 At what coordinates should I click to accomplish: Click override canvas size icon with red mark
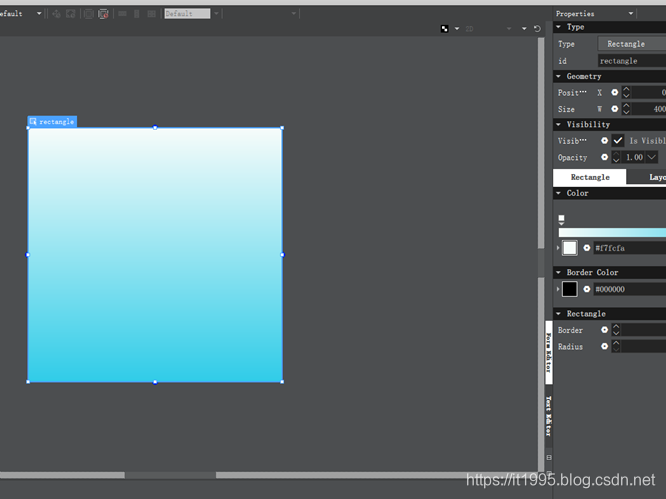click(x=103, y=14)
